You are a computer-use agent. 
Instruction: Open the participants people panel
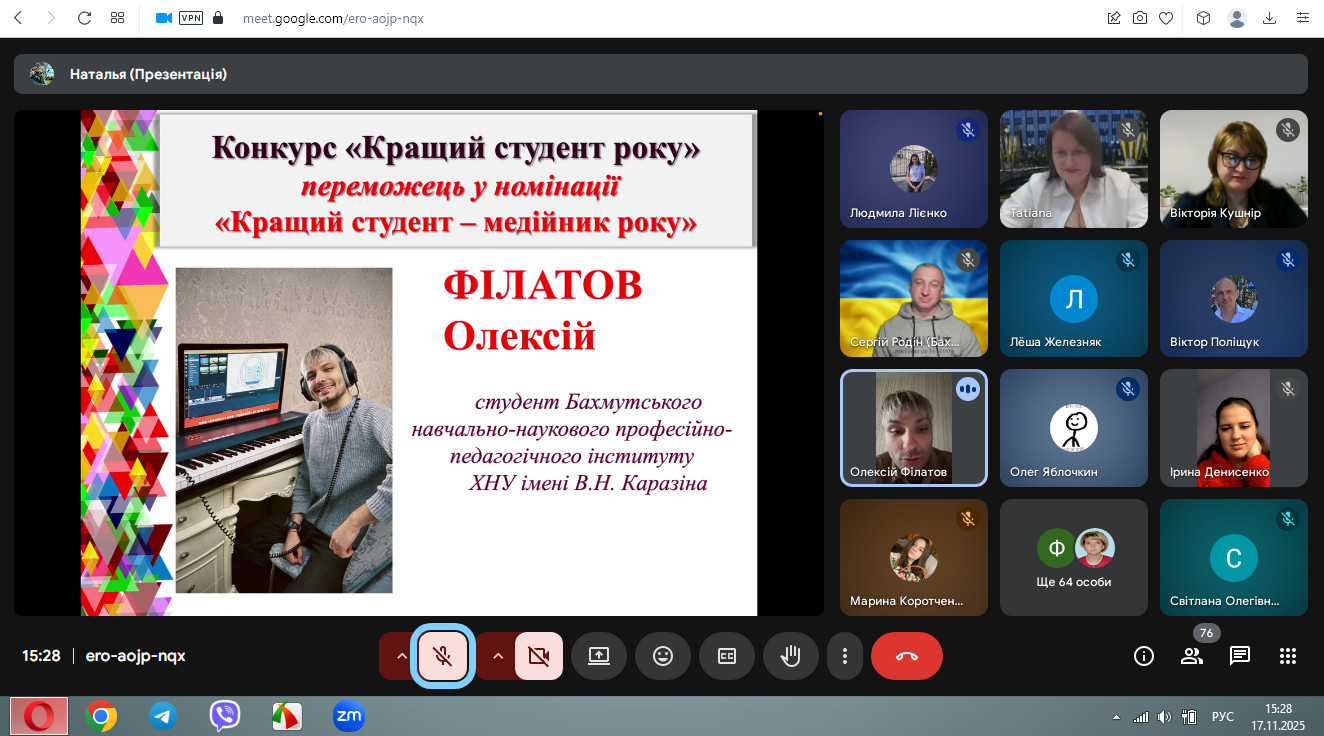pos(1191,656)
